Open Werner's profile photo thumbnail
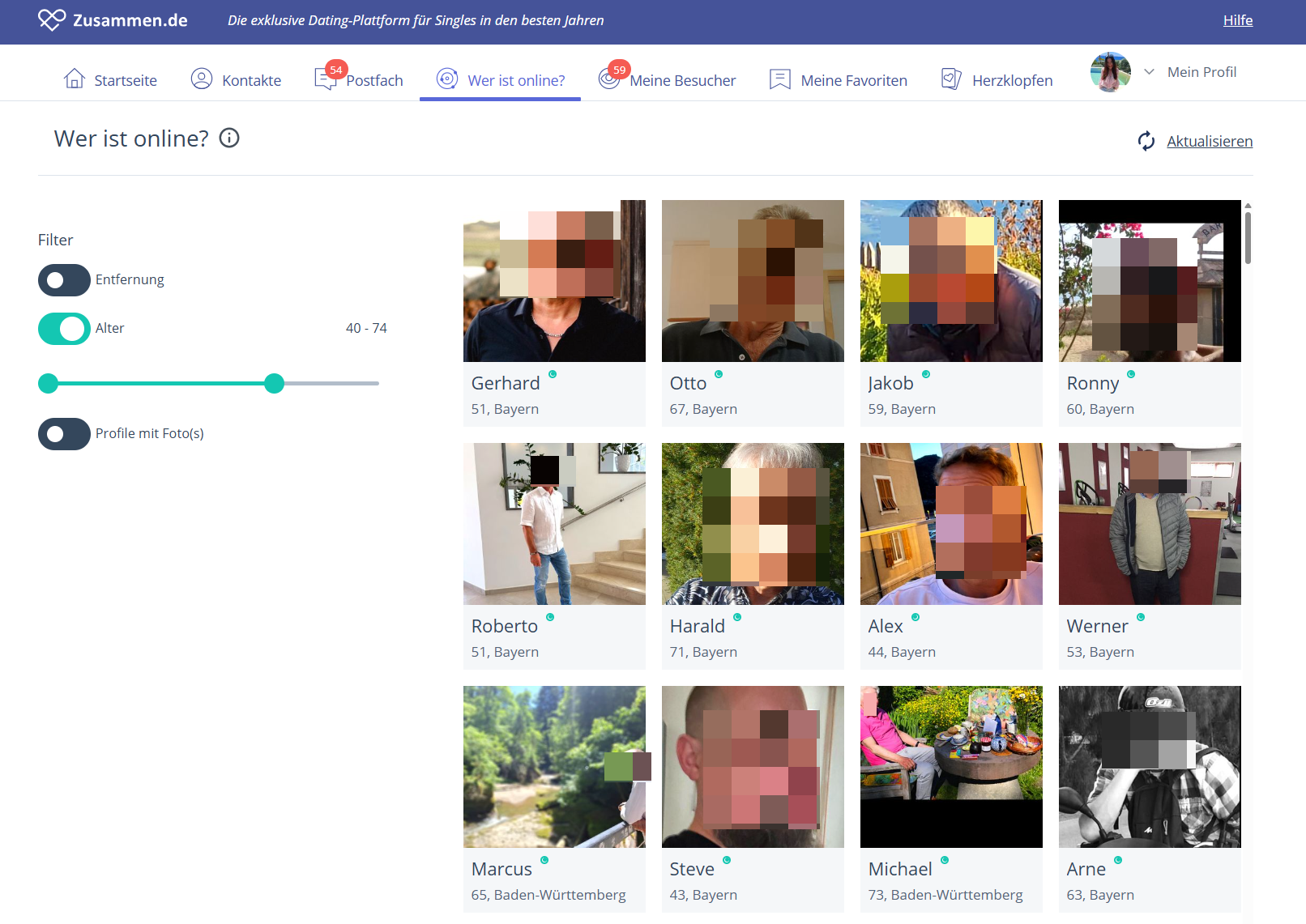Viewport: 1306px width, 924px height. pos(1150,524)
